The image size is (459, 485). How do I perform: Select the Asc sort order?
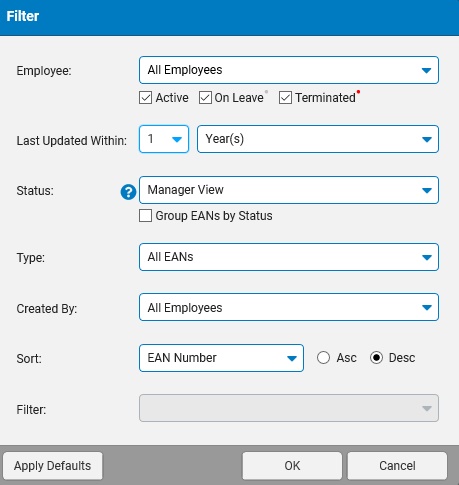[323, 358]
